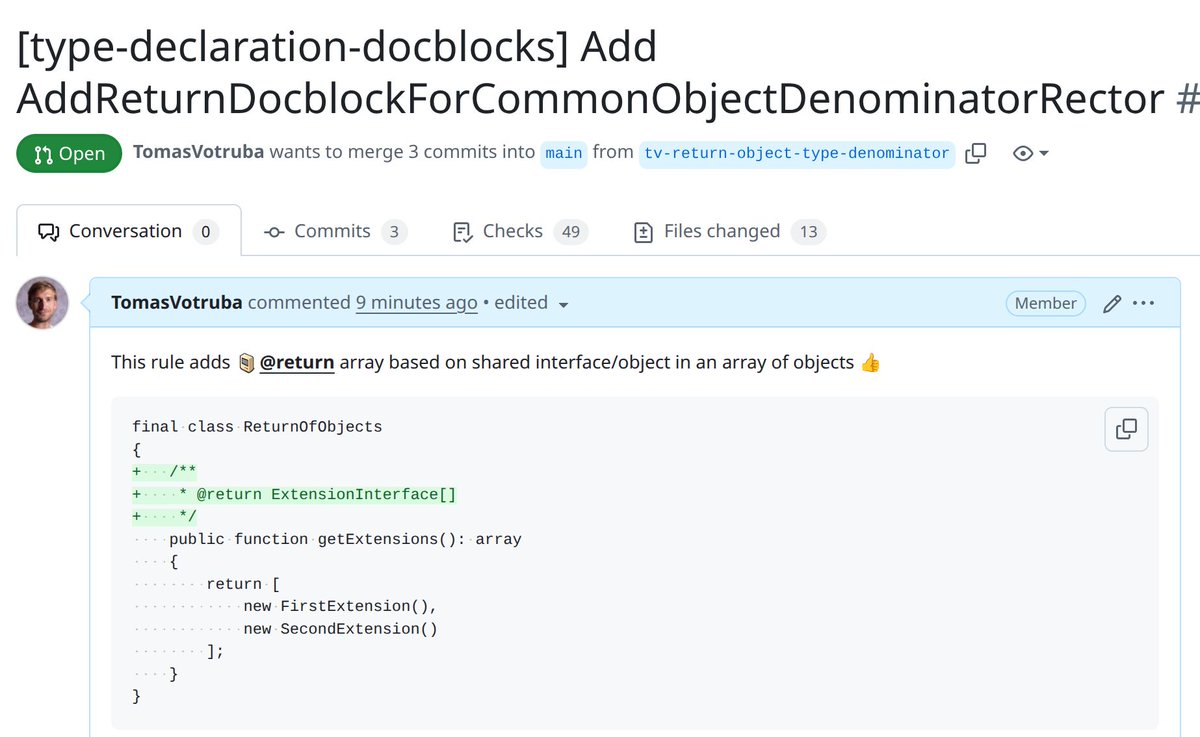Click the Checks tab checklist icon
Image resolution: width=1200 pixels, height=737 pixels.
pyautogui.click(x=462, y=232)
